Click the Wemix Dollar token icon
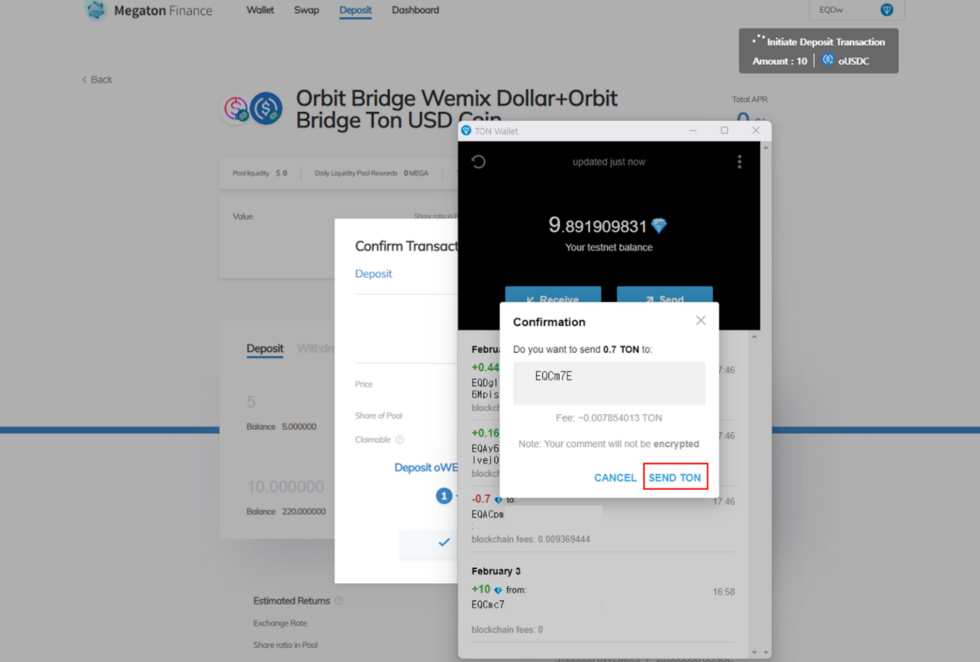 click(x=236, y=109)
